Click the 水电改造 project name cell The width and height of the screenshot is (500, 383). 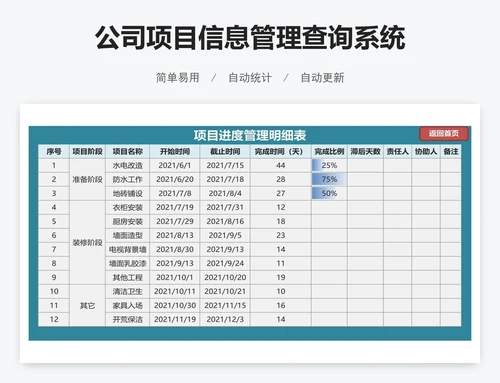coord(128,165)
